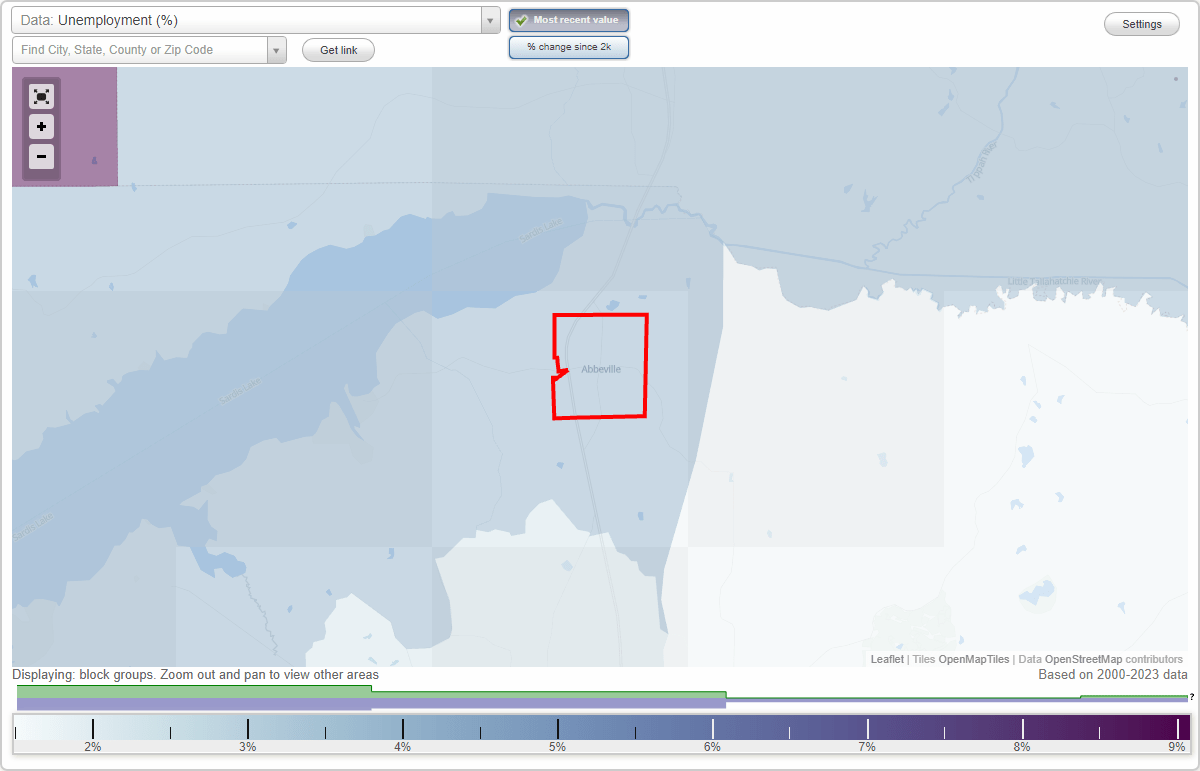Click the fullscreen map icon
The height and width of the screenshot is (771, 1200).
pyautogui.click(x=41, y=96)
